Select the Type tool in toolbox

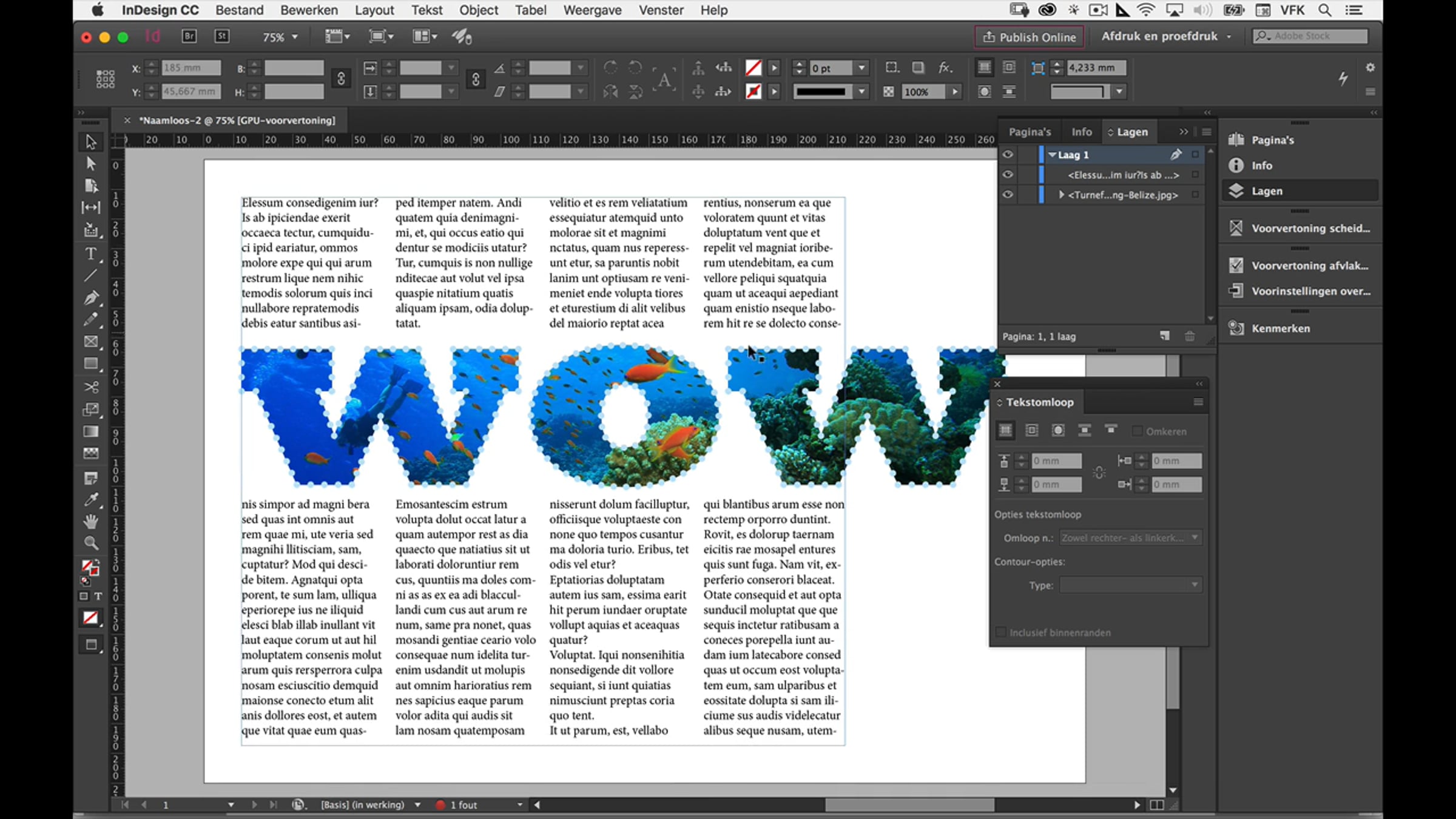[x=90, y=254]
